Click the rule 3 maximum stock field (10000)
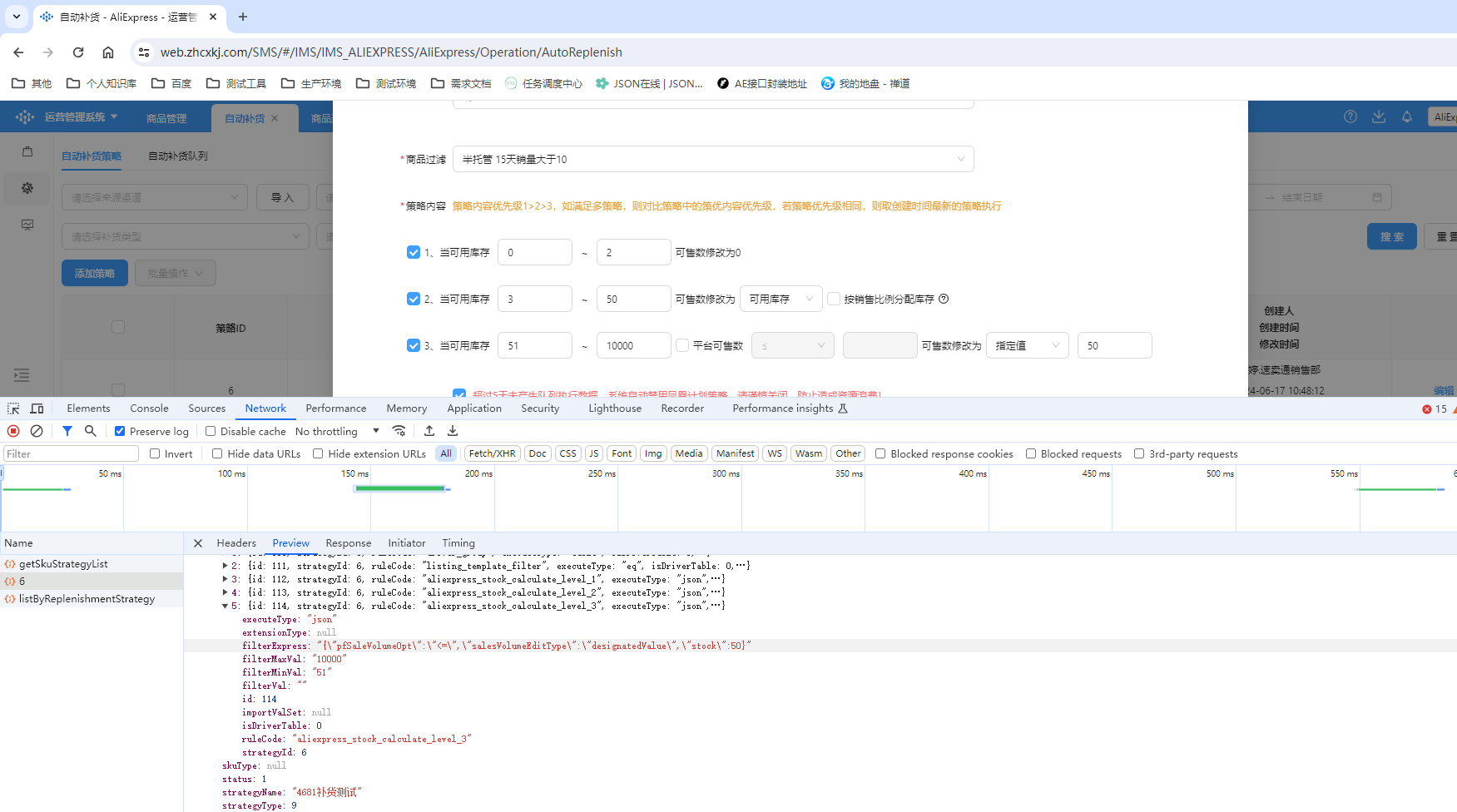 (634, 345)
